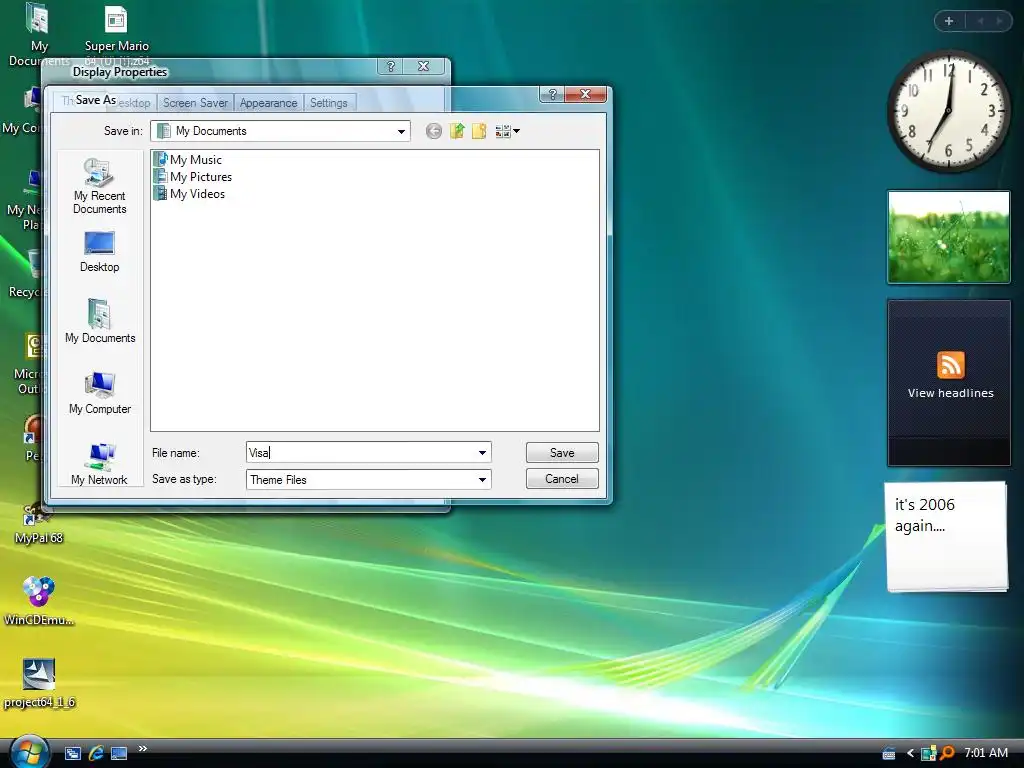
Task: Create a new folder with toolbar icon
Action: pyautogui.click(x=479, y=131)
